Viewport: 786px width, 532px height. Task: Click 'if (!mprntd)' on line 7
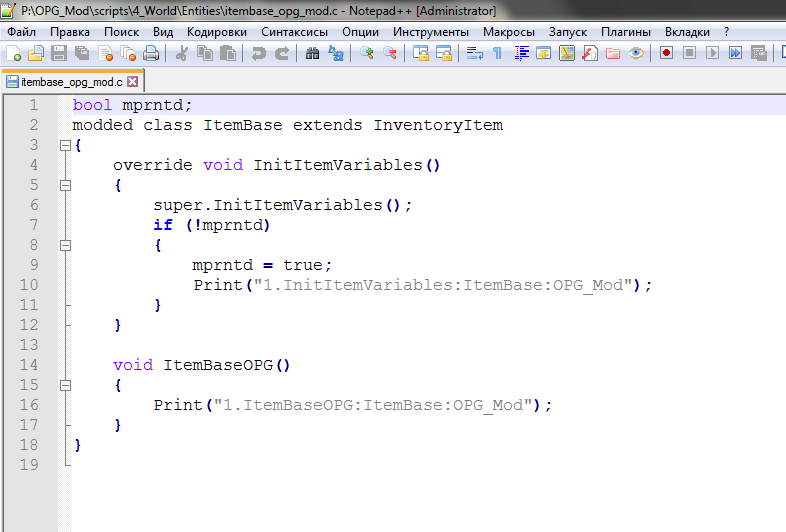(x=212, y=225)
